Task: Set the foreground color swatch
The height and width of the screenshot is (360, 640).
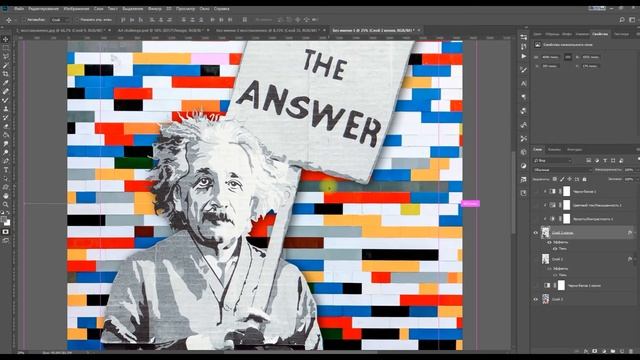Action: (x=4, y=219)
